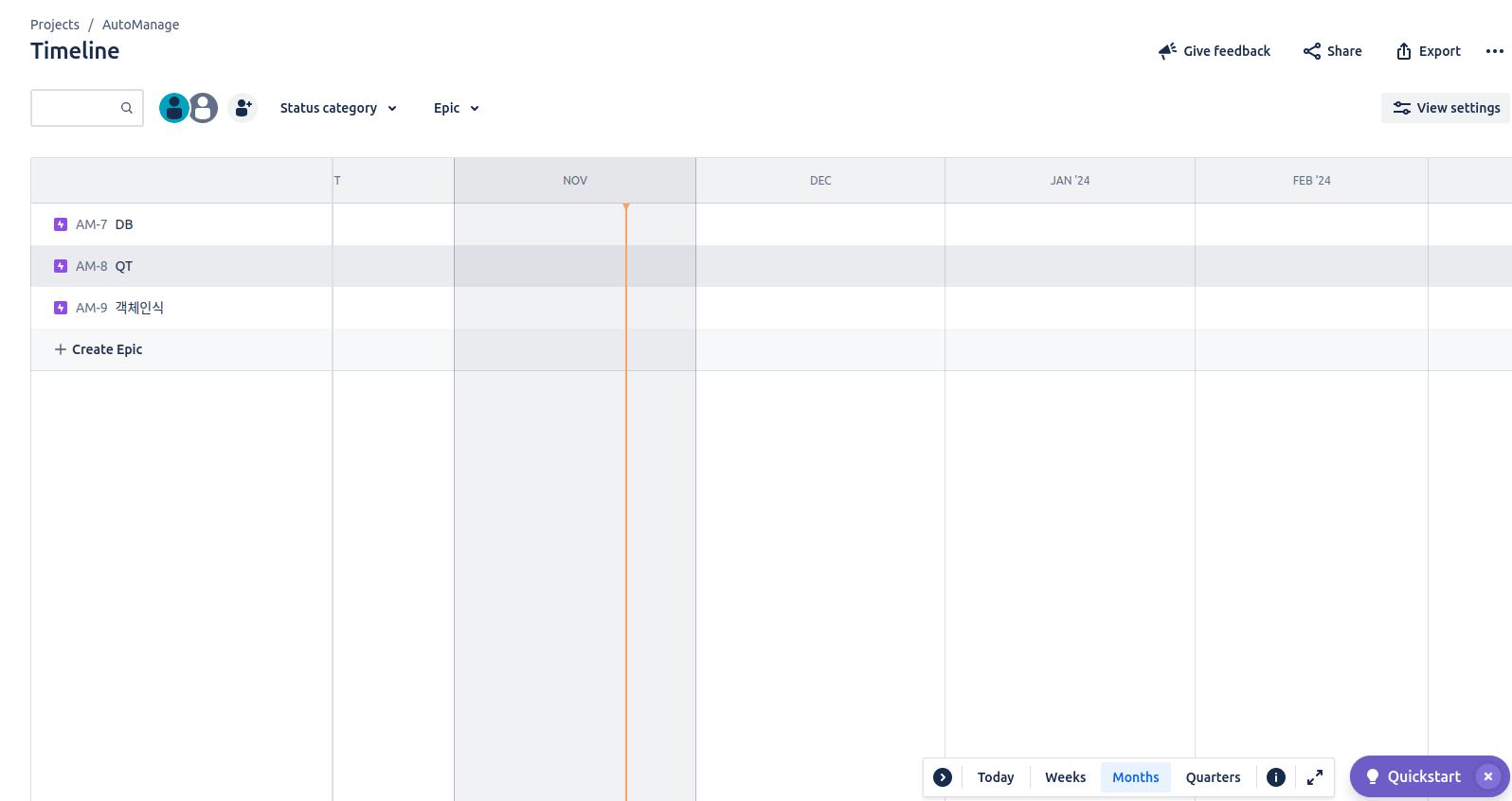Click the AM-9 epic lightning icon
Image resolution: width=1512 pixels, height=801 pixels.
pyautogui.click(x=61, y=308)
